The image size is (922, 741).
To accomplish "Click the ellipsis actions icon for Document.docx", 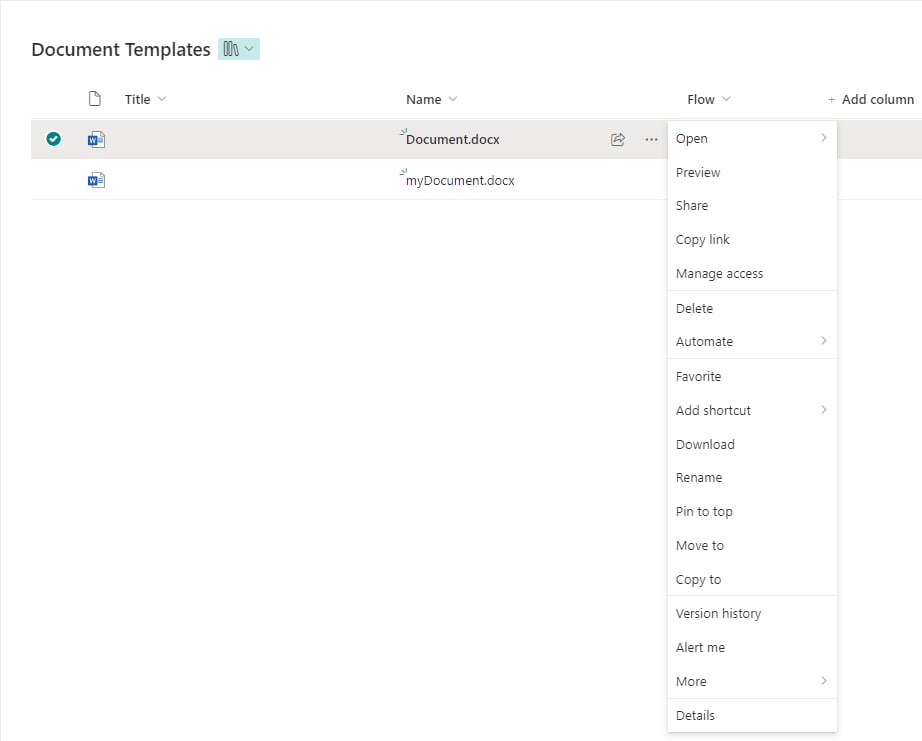I will point(651,139).
